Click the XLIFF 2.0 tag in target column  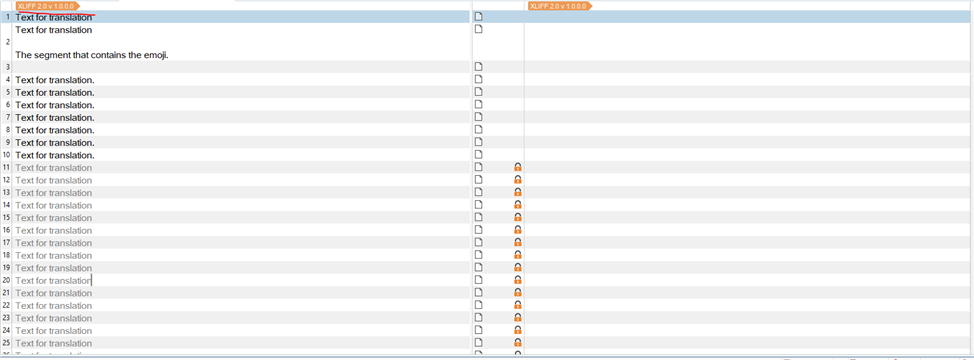pos(560,6)
